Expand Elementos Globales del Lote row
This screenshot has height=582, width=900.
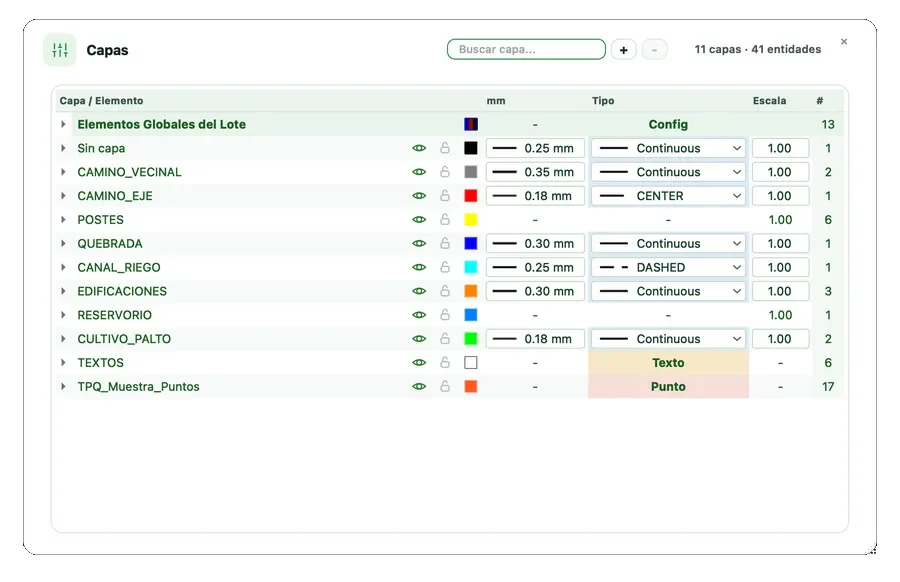click(x=63, y=124)
